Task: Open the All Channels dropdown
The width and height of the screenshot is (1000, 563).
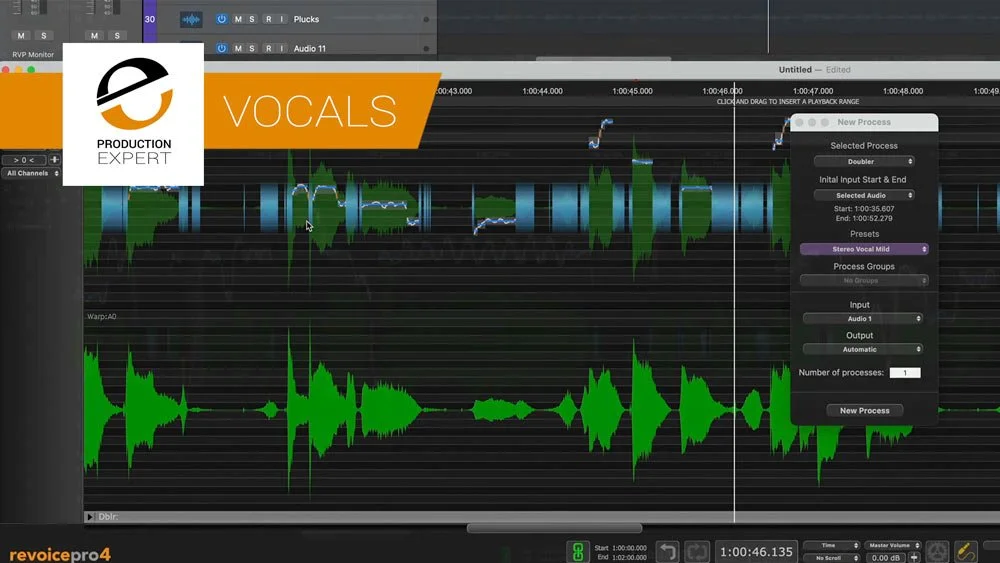Action: (x=31, y=173)
